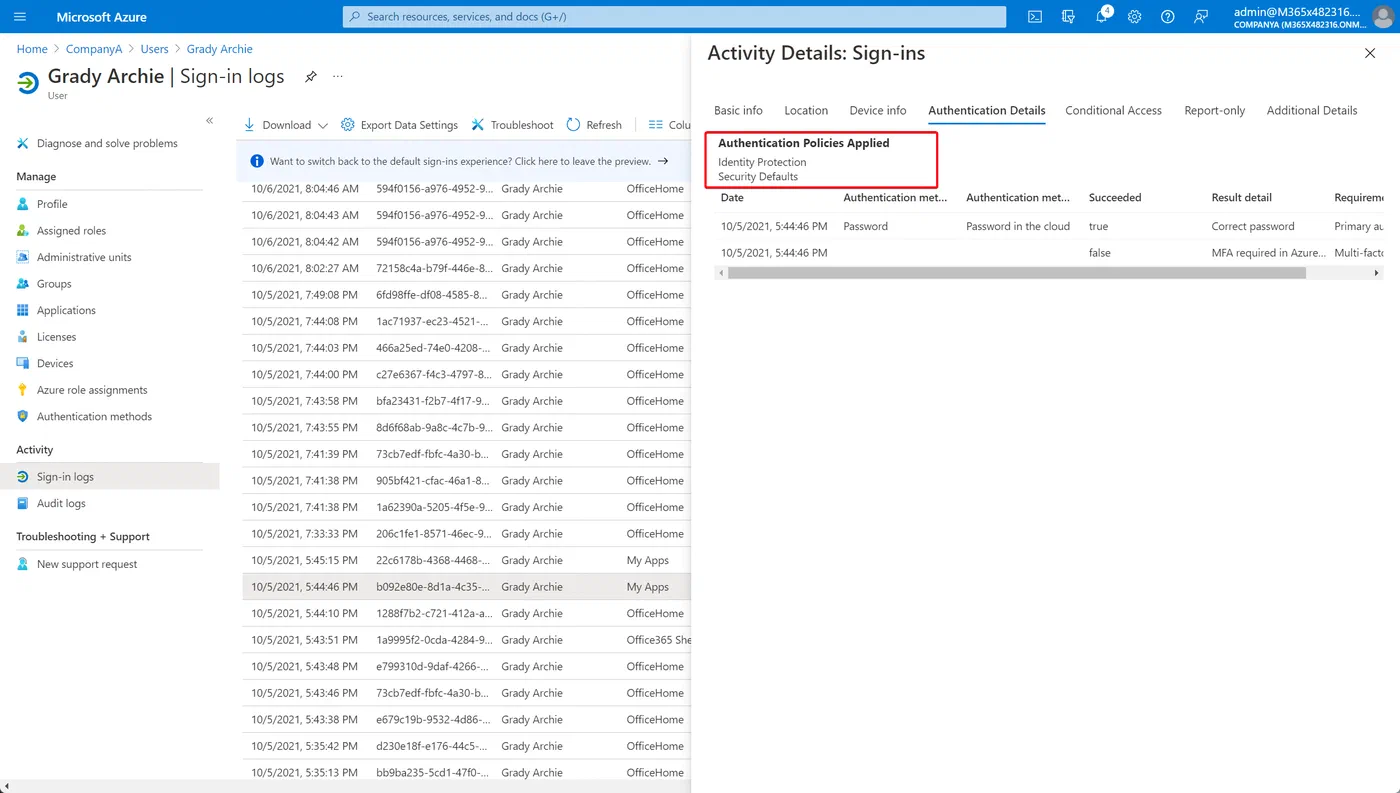Click the details scrollbar right arrow
1400x793 pixels.
point(1376,273)
